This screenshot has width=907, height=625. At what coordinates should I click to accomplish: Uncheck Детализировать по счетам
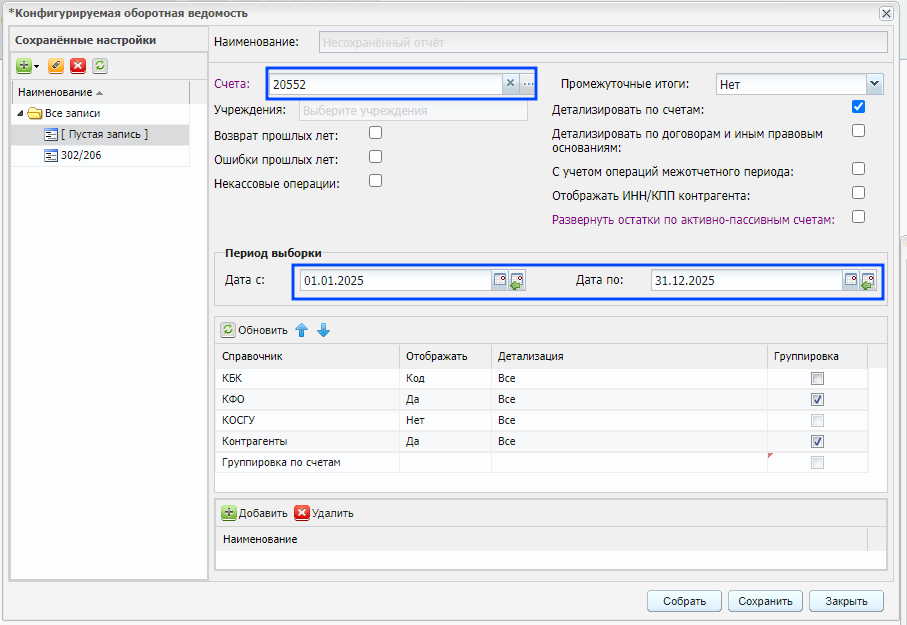click(x=858, y=106)
